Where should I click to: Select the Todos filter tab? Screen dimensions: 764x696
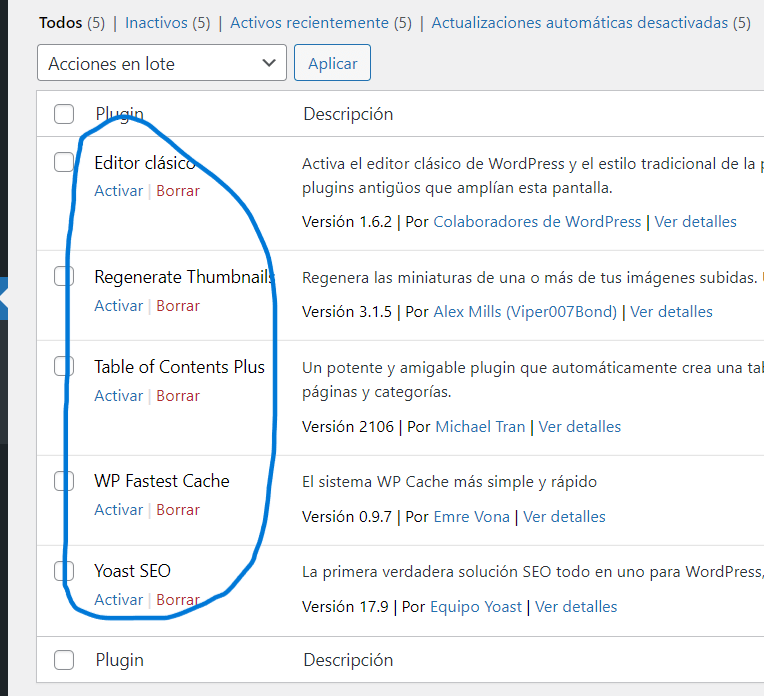pos(61,23)
